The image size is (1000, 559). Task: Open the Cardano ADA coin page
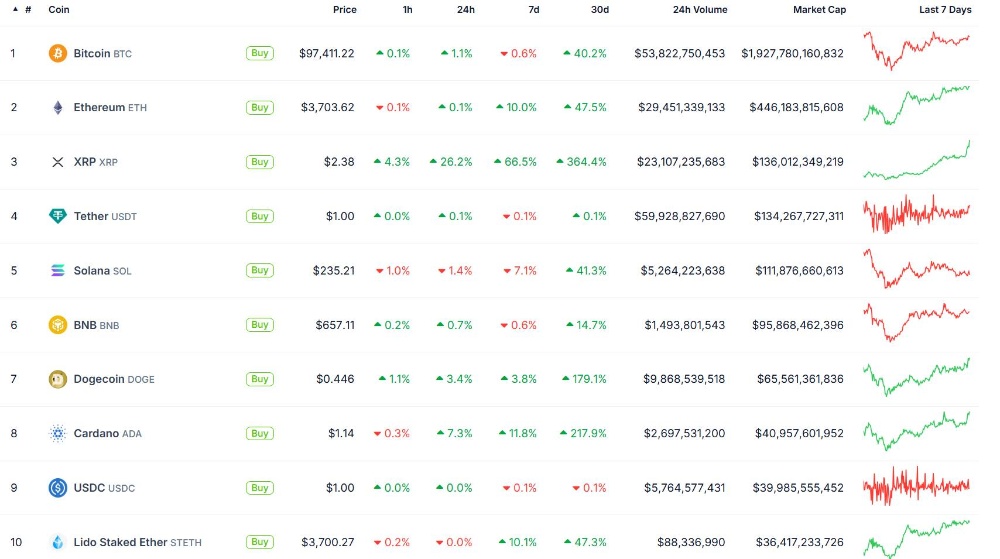(x=108, y=433)
